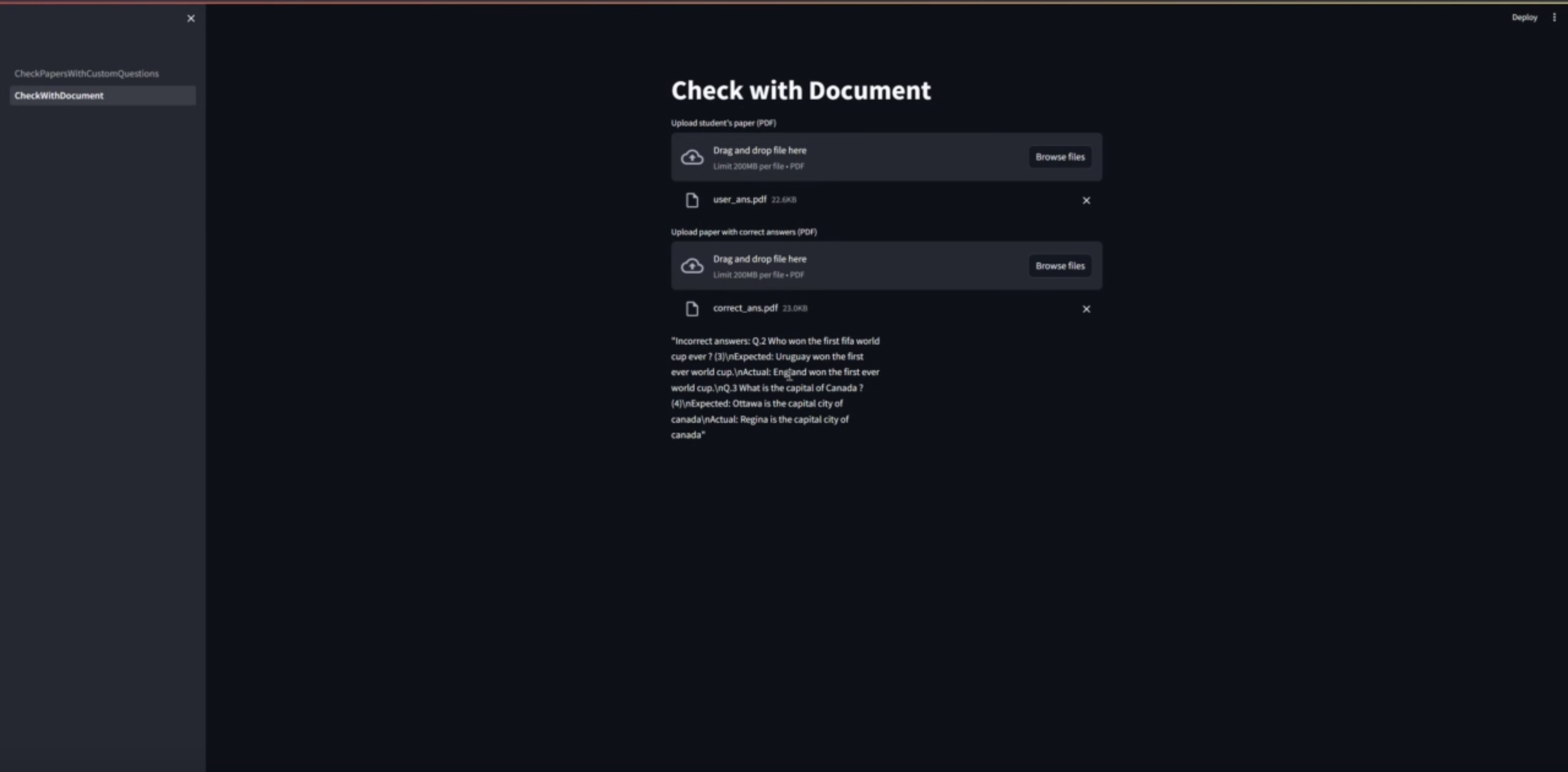Open the CheckPapersWithCustomQuestions page

pos(87,73)
